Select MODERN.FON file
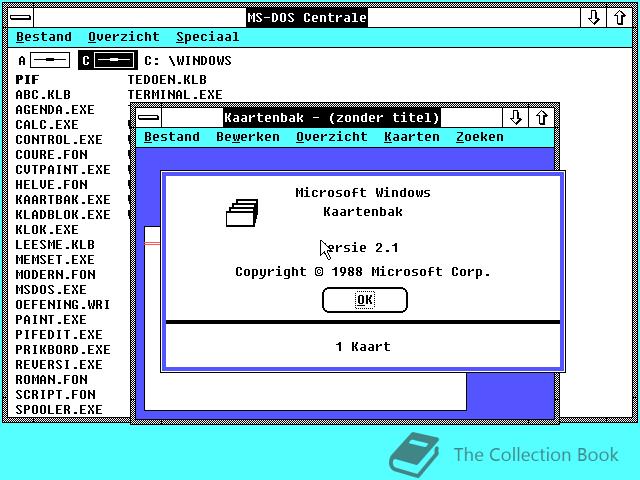Viewport: 640px width, 480px height. tap(56, 275)
